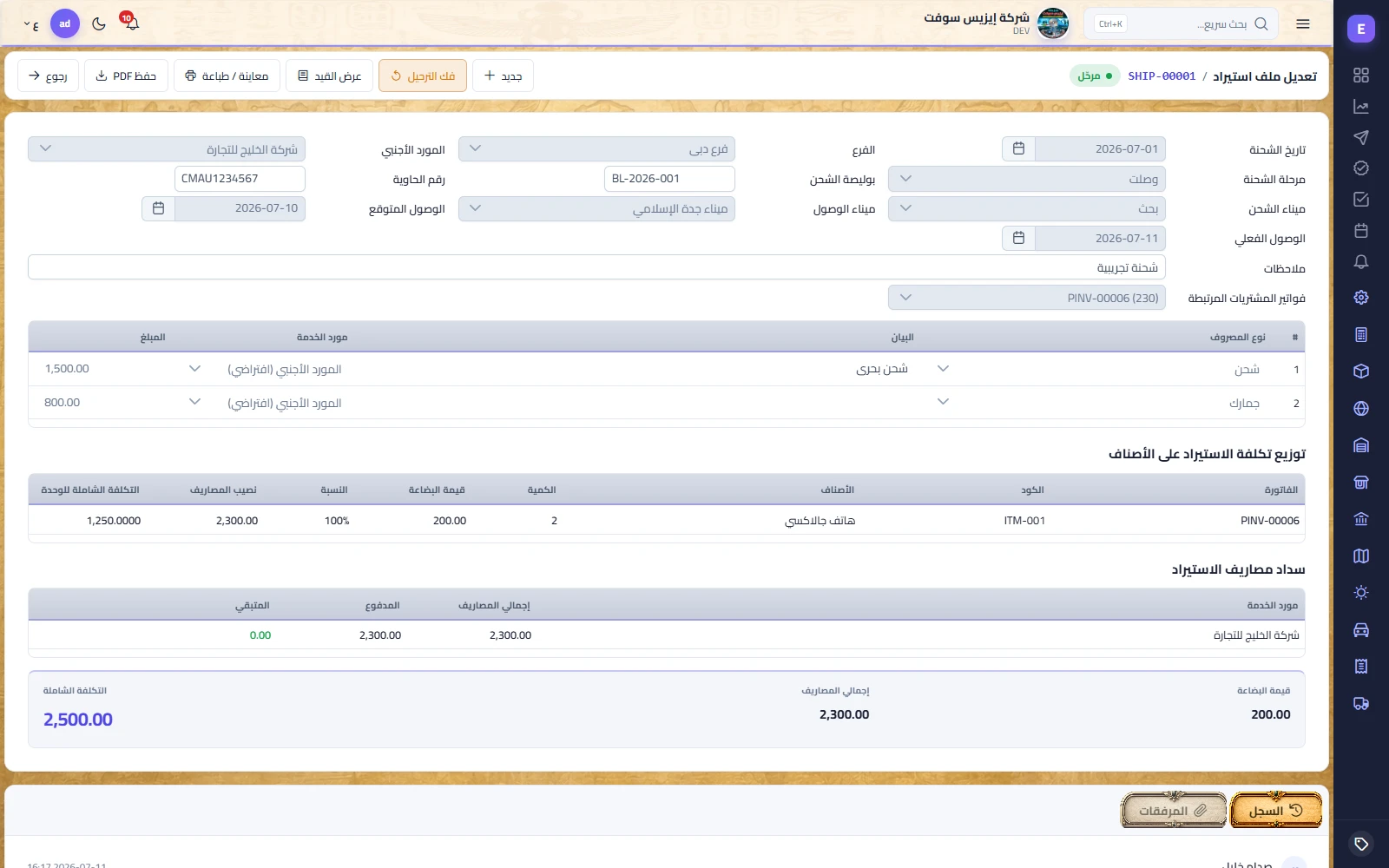Click رجوع back button
Image resolution: width=1389 pixels, height=868 pixels.
click(x=48, y=76)
